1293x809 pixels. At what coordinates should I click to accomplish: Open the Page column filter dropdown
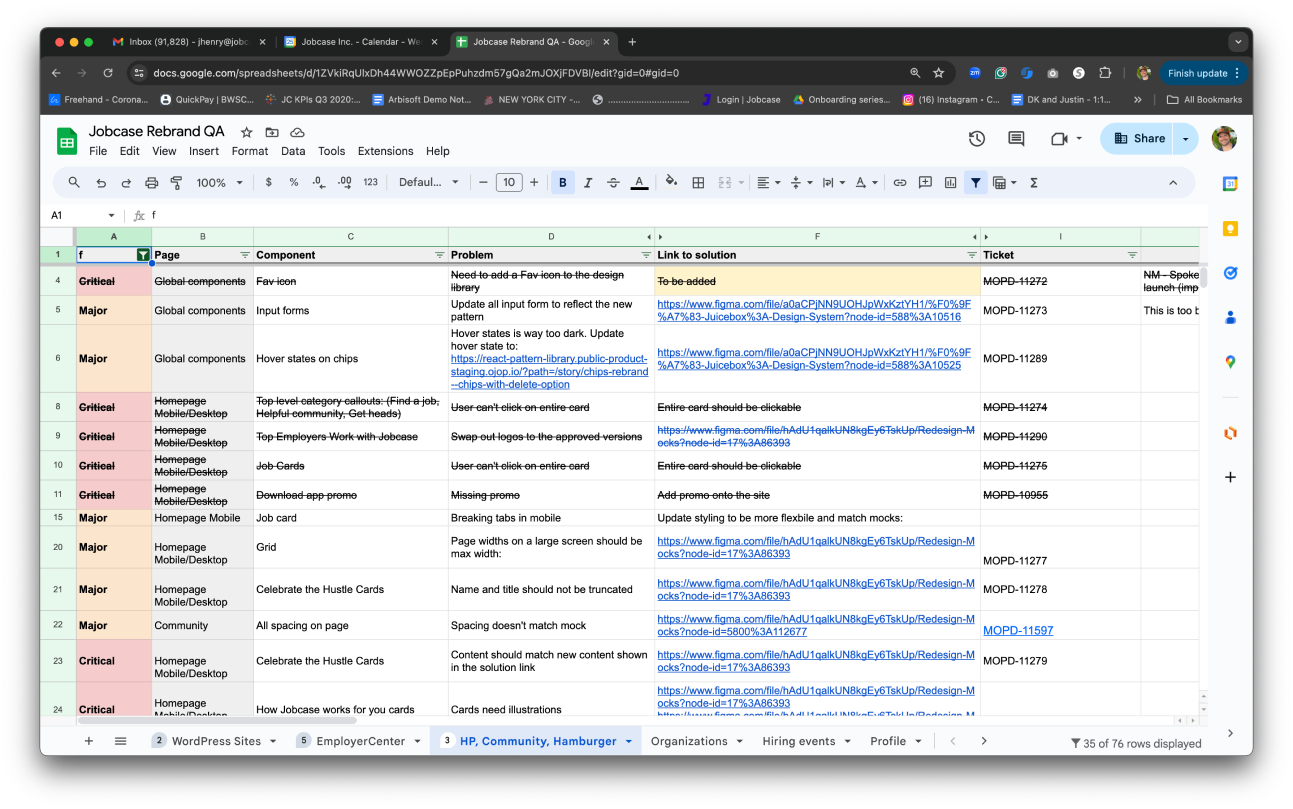pyautogui.click(x=244, y=255)
